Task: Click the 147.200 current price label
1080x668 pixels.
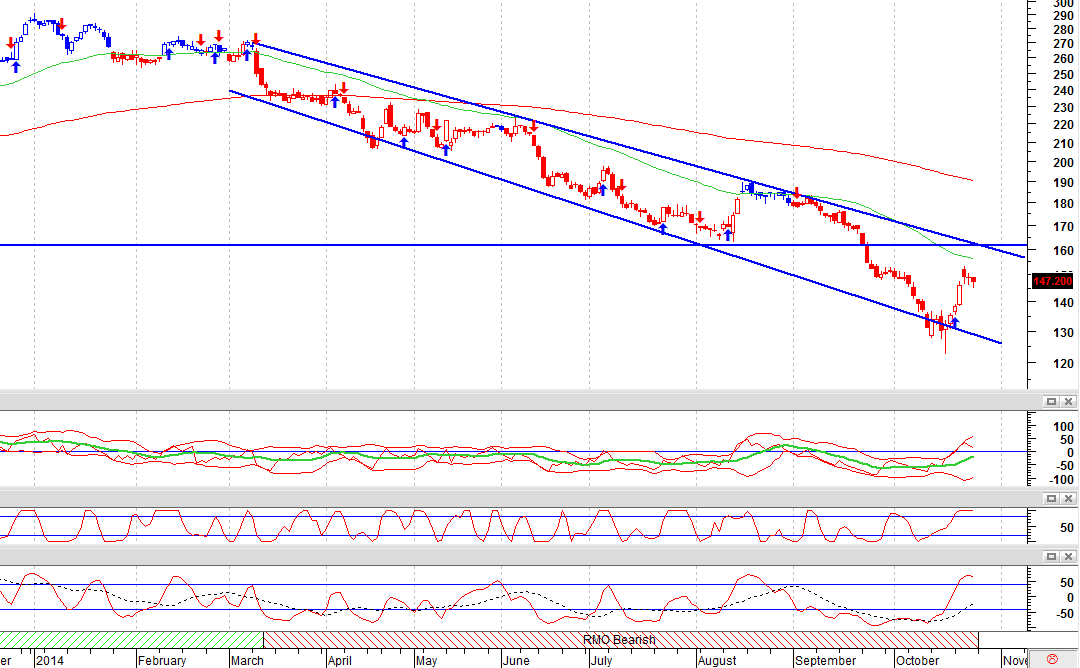Action: pyautogui.click(x=1052, y=281)
